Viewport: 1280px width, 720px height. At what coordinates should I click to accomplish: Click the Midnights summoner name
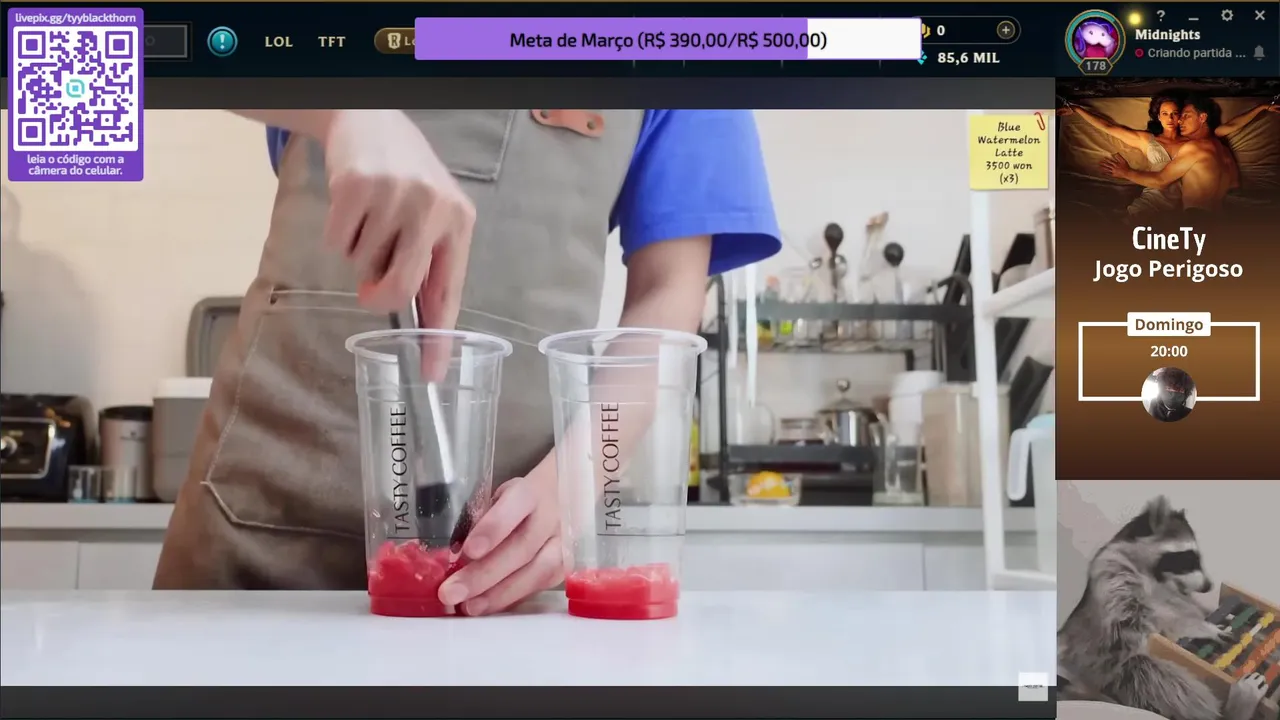(x=1167, y=34)
